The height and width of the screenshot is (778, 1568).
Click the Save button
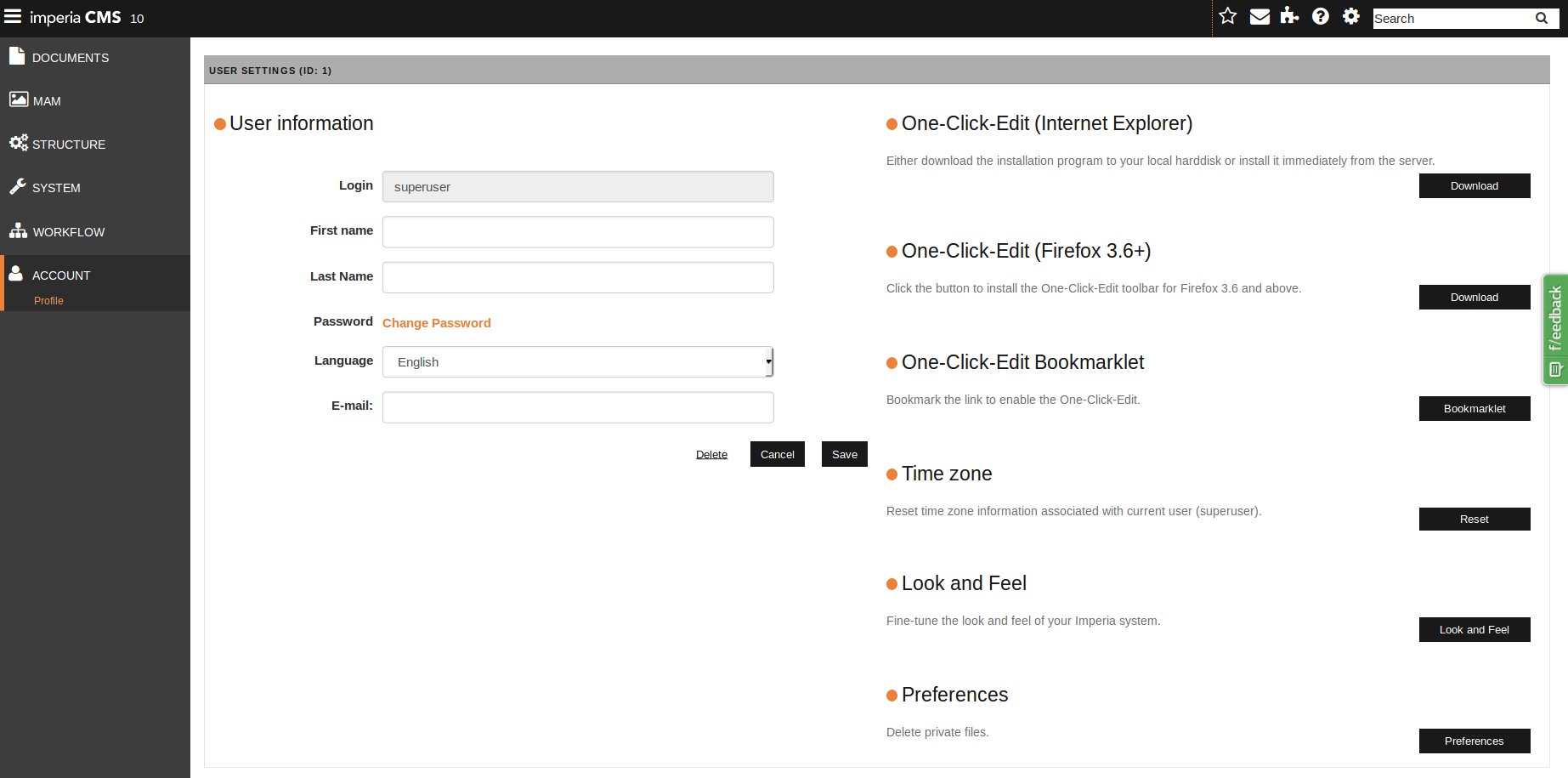845,454
